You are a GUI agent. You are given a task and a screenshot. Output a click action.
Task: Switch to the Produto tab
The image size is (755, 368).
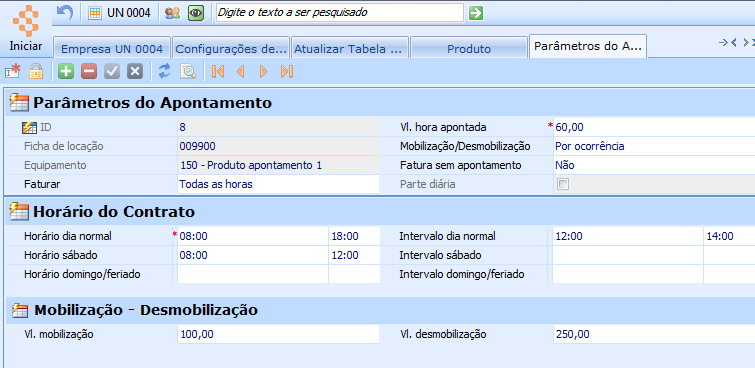(469, 49)
